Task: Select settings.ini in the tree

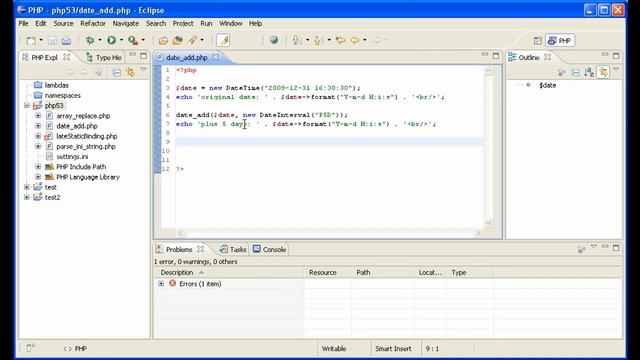Action: [67, 156]
